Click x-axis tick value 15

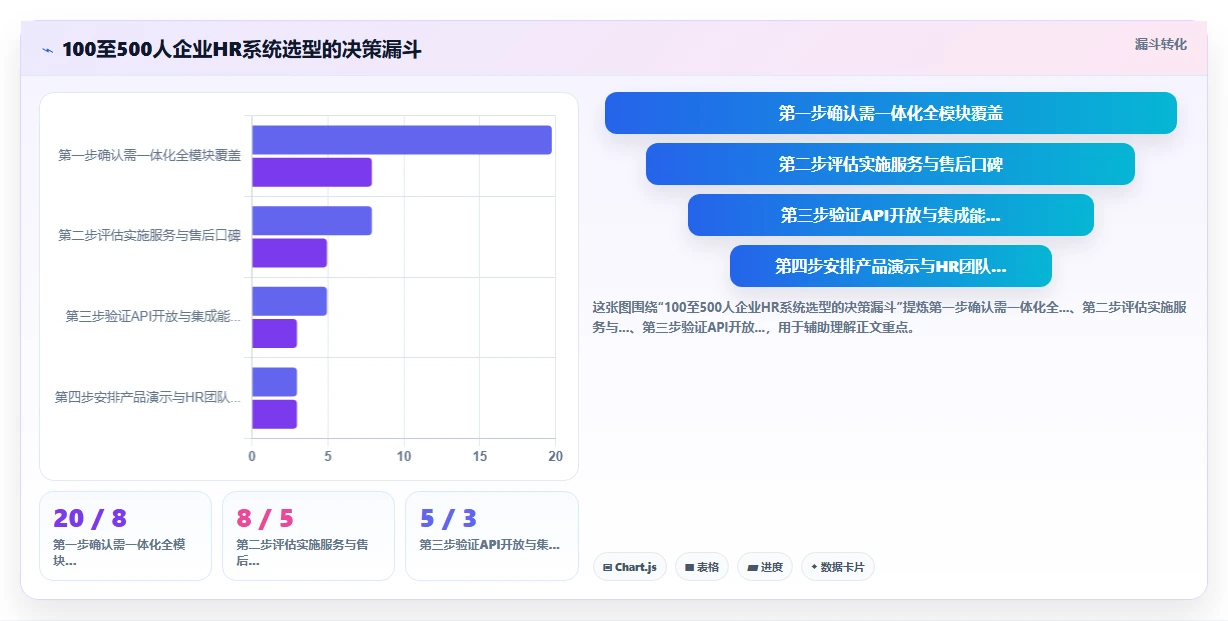[480, 456]
